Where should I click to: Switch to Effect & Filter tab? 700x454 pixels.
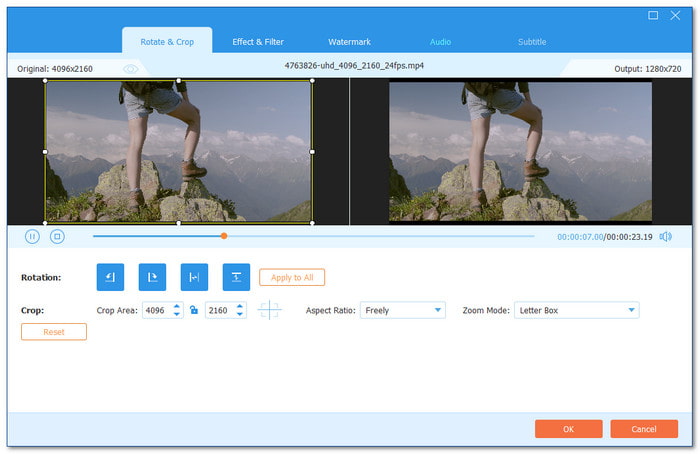[x=258, y=42]
